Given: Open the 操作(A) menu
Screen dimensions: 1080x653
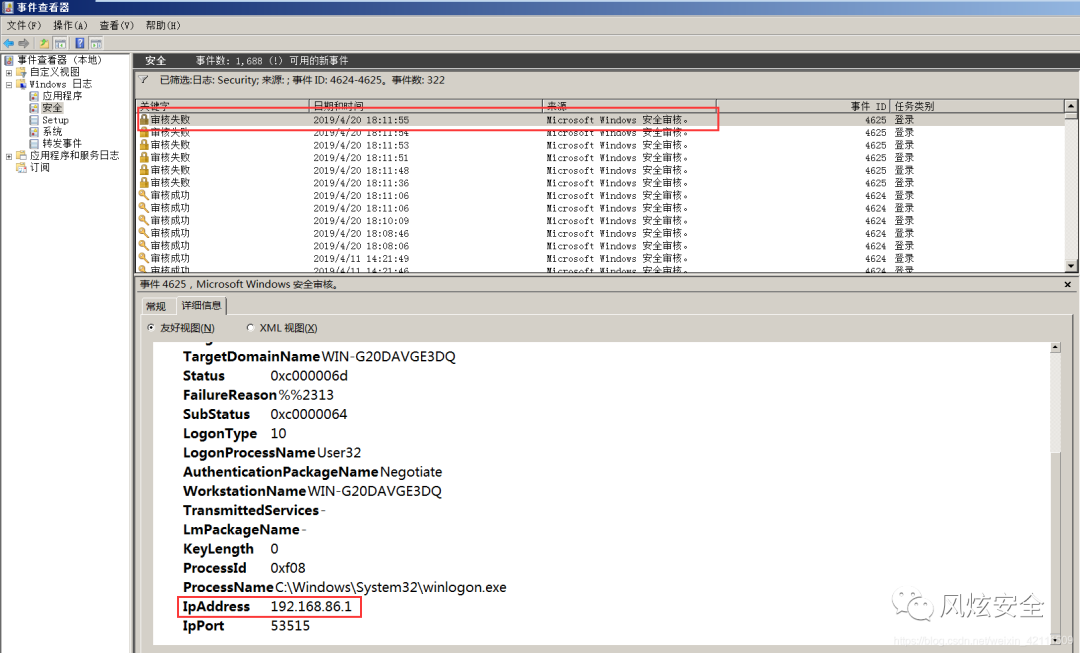Looking at the screenshot, I should pyautogui.click(x=70, y=25).
